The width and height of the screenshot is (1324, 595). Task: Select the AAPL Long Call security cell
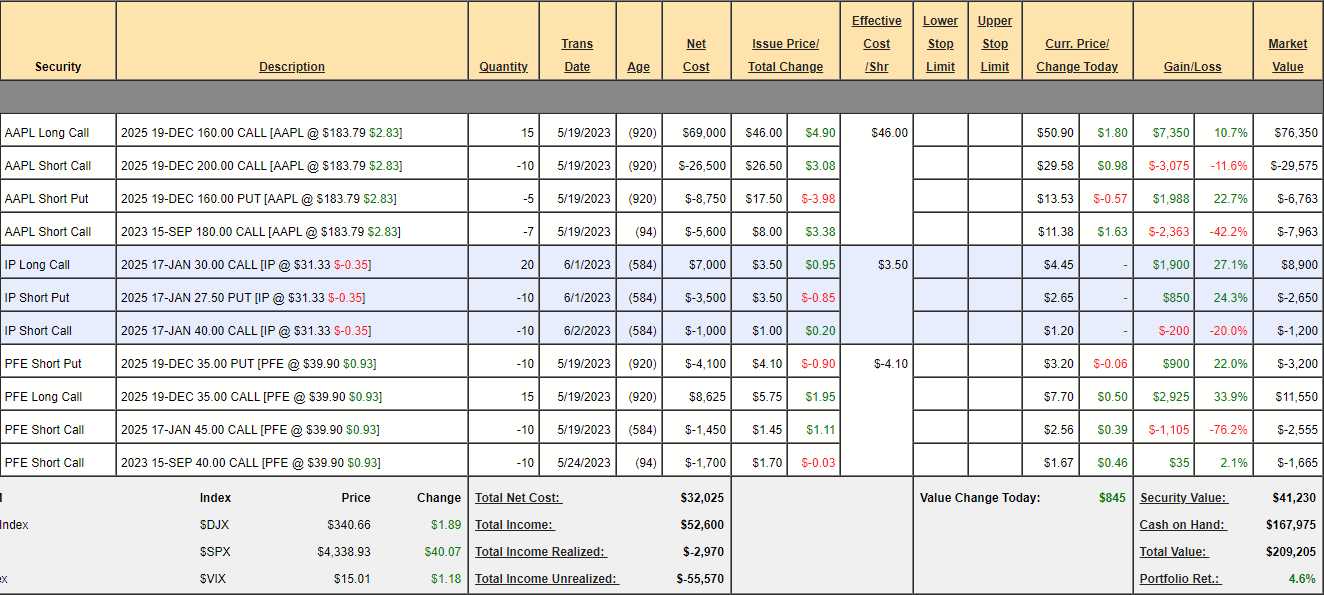click(x=47, y=133)
